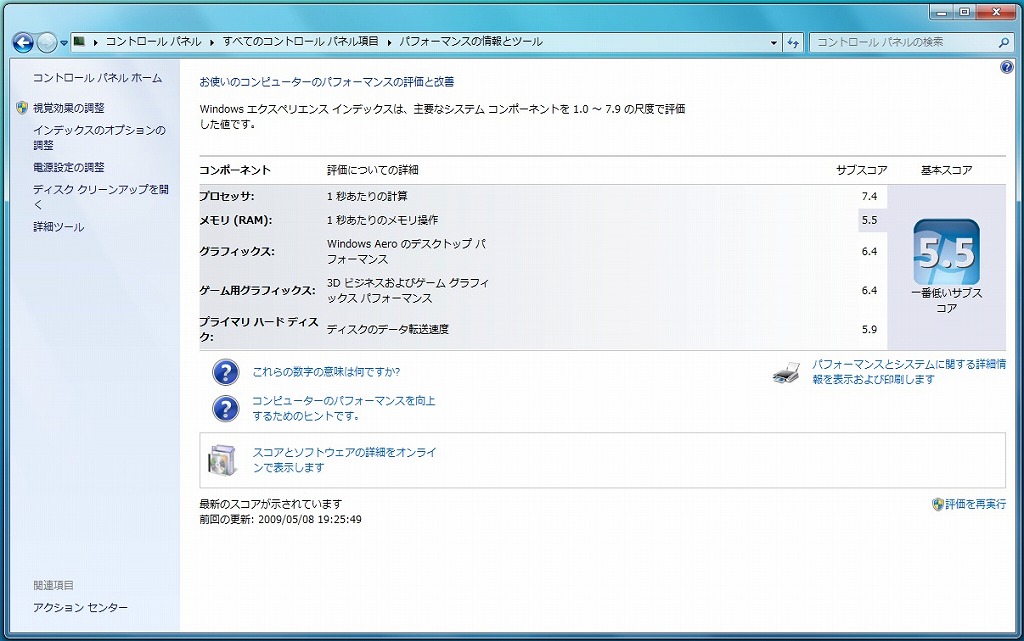Expand arrow after すべてのコントロール パネル項目
The height and width of the screenshot is (641, 1024).
pyautogui.click(x=390, y=42)
